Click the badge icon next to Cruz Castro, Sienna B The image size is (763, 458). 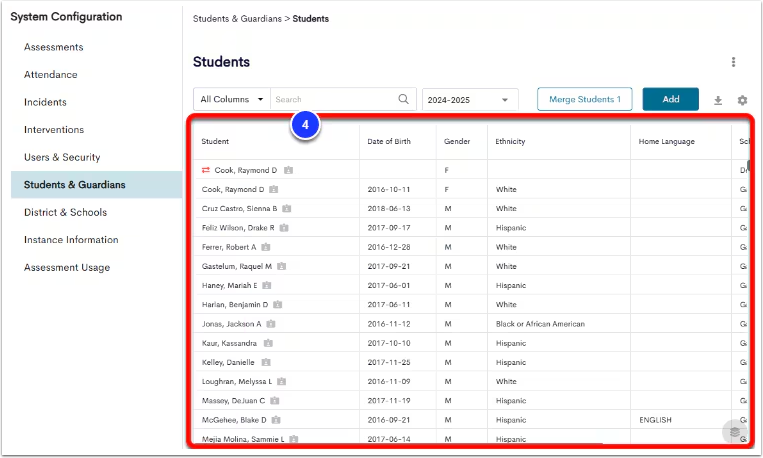287,208
